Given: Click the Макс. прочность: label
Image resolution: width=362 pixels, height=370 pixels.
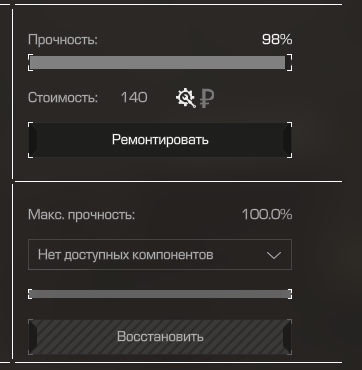Looking at the screenshot, I should point(82,215).
